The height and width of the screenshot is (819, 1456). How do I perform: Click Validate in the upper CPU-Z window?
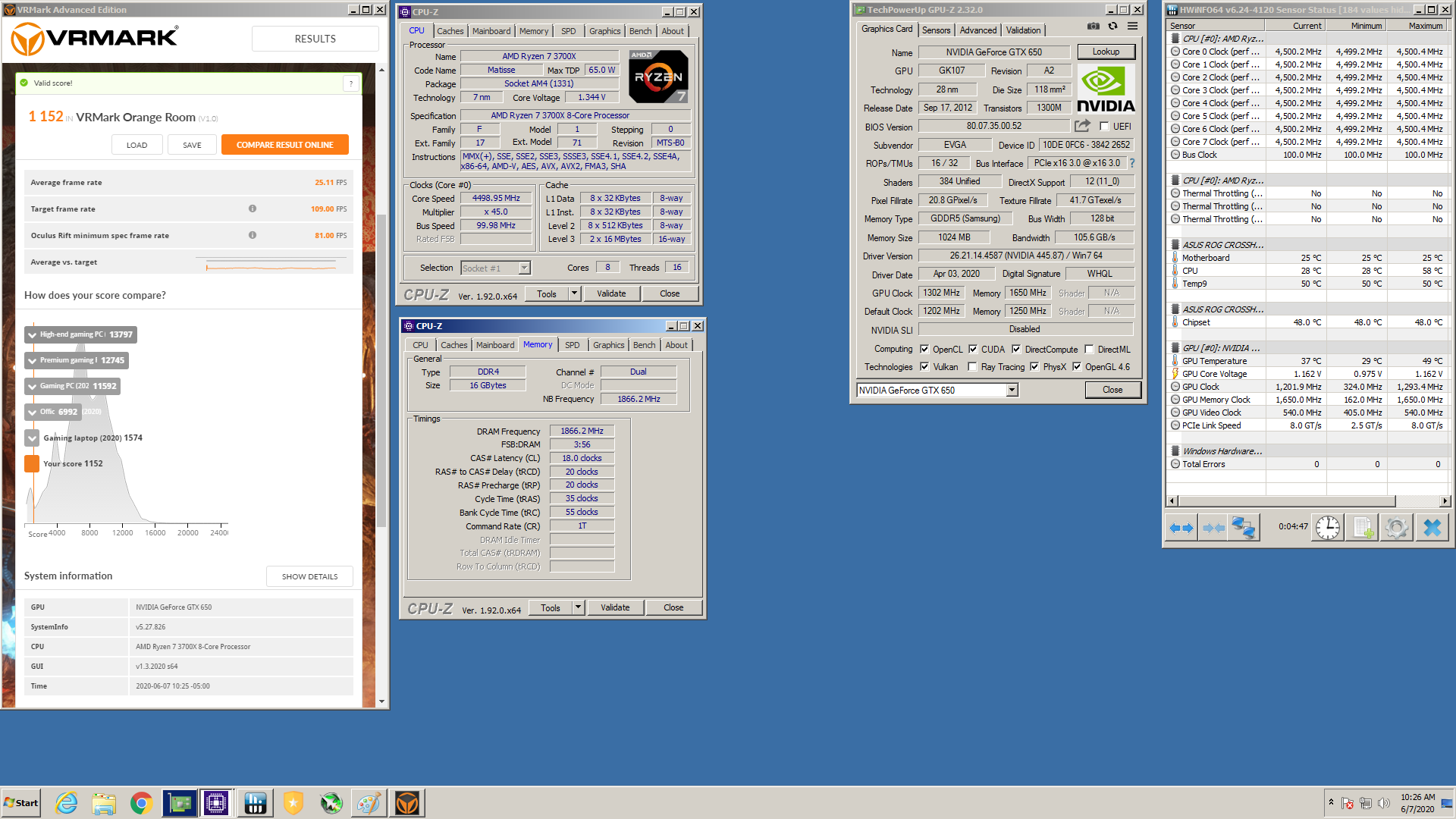[x=611, y=293]
